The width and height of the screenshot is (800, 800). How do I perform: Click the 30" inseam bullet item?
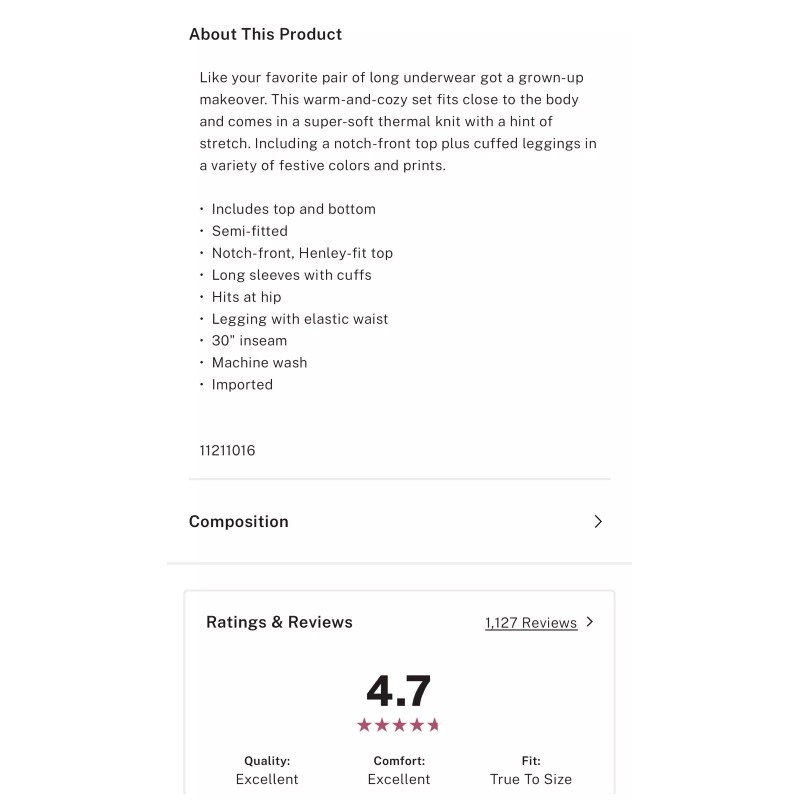pyautogui.click(x=249, y=341)
